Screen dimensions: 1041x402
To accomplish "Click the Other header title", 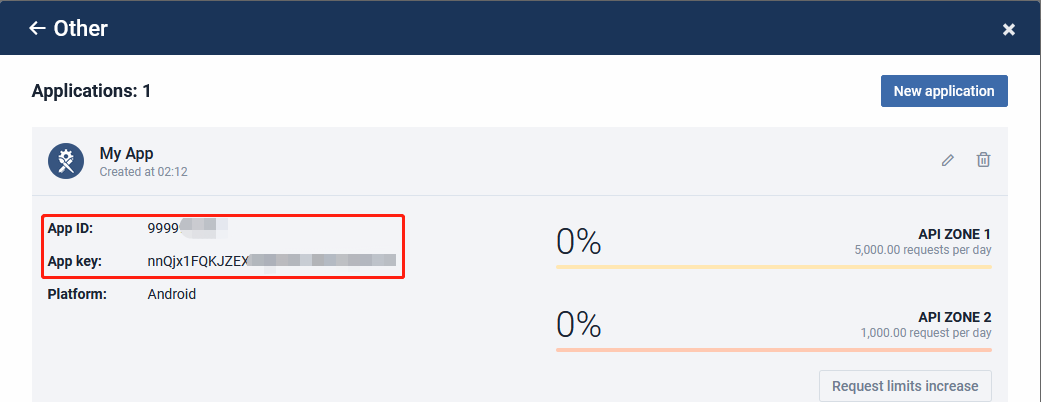I will [x=80, y=29].
